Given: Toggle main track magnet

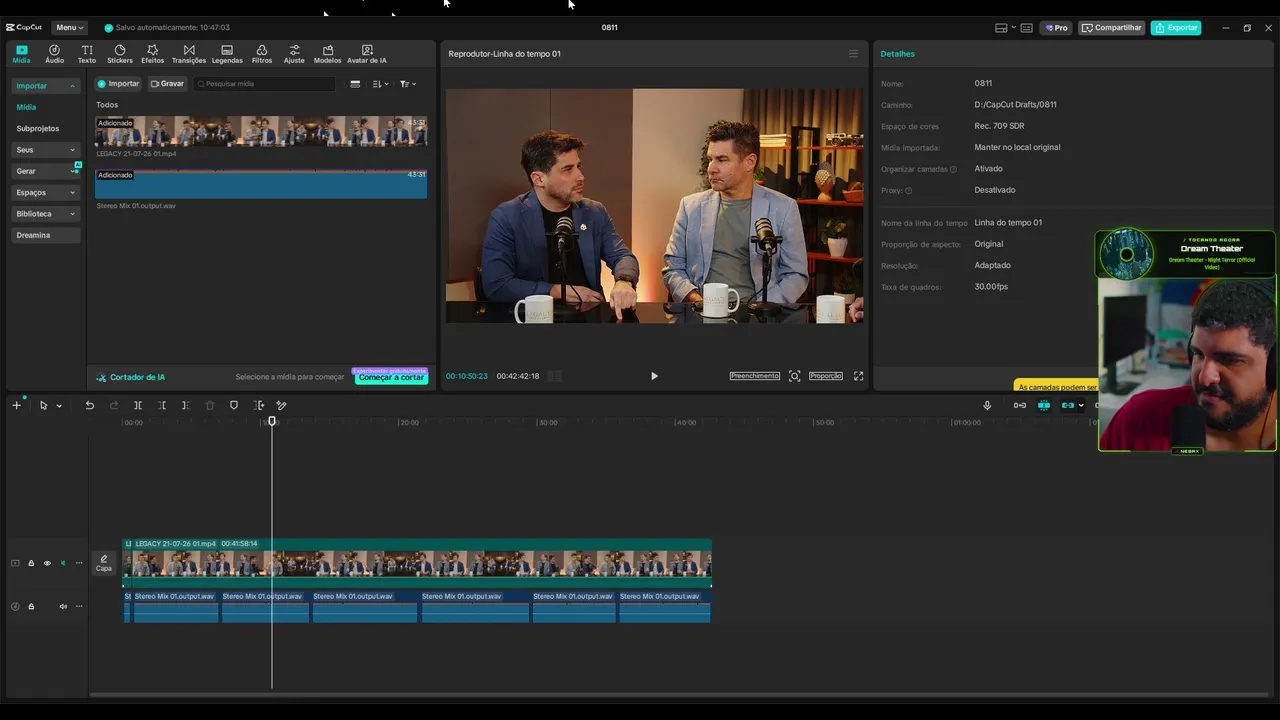Looking at the screenshot, I should coord(1020,405).
